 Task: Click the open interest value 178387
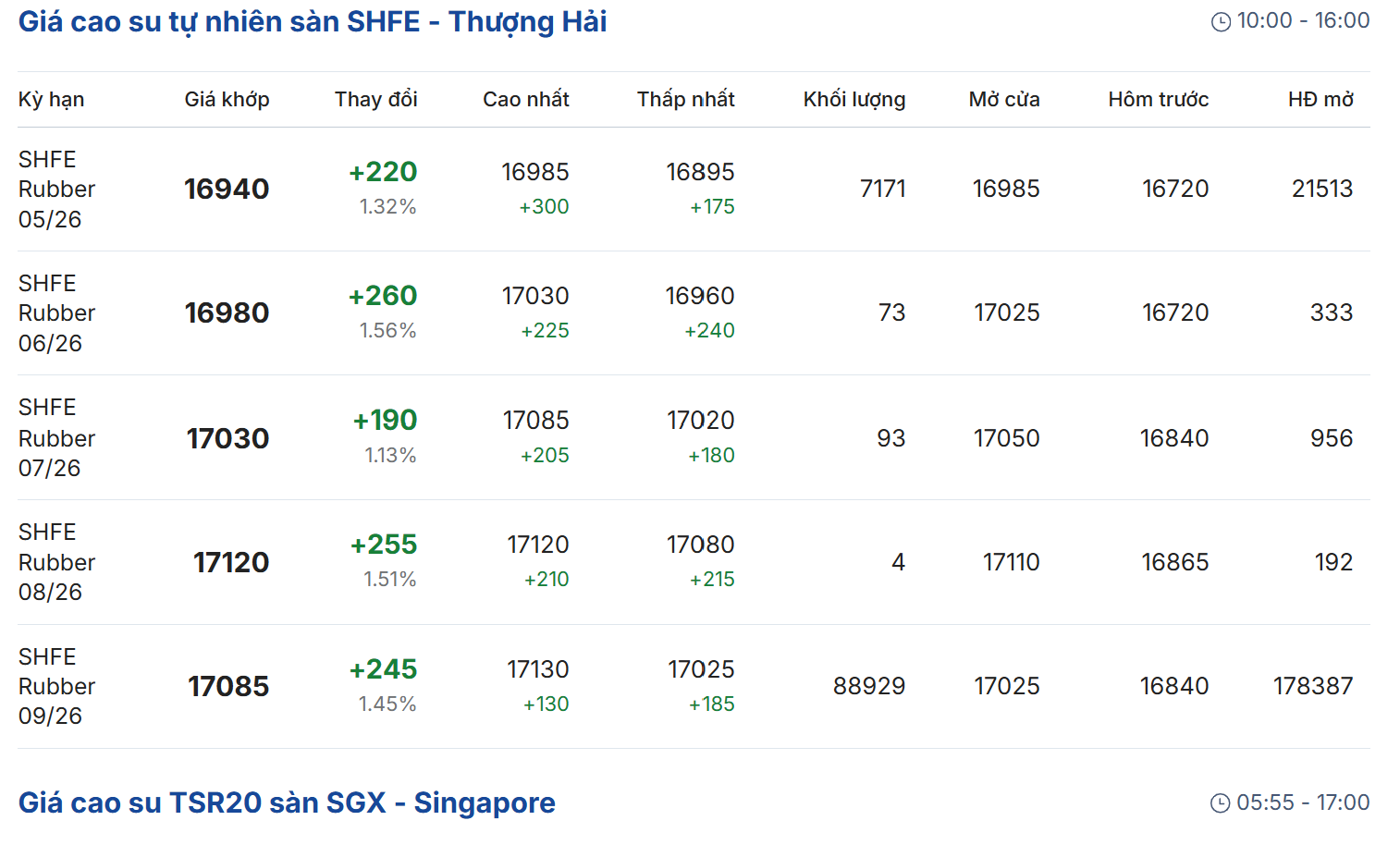(x=1312, y=686)
